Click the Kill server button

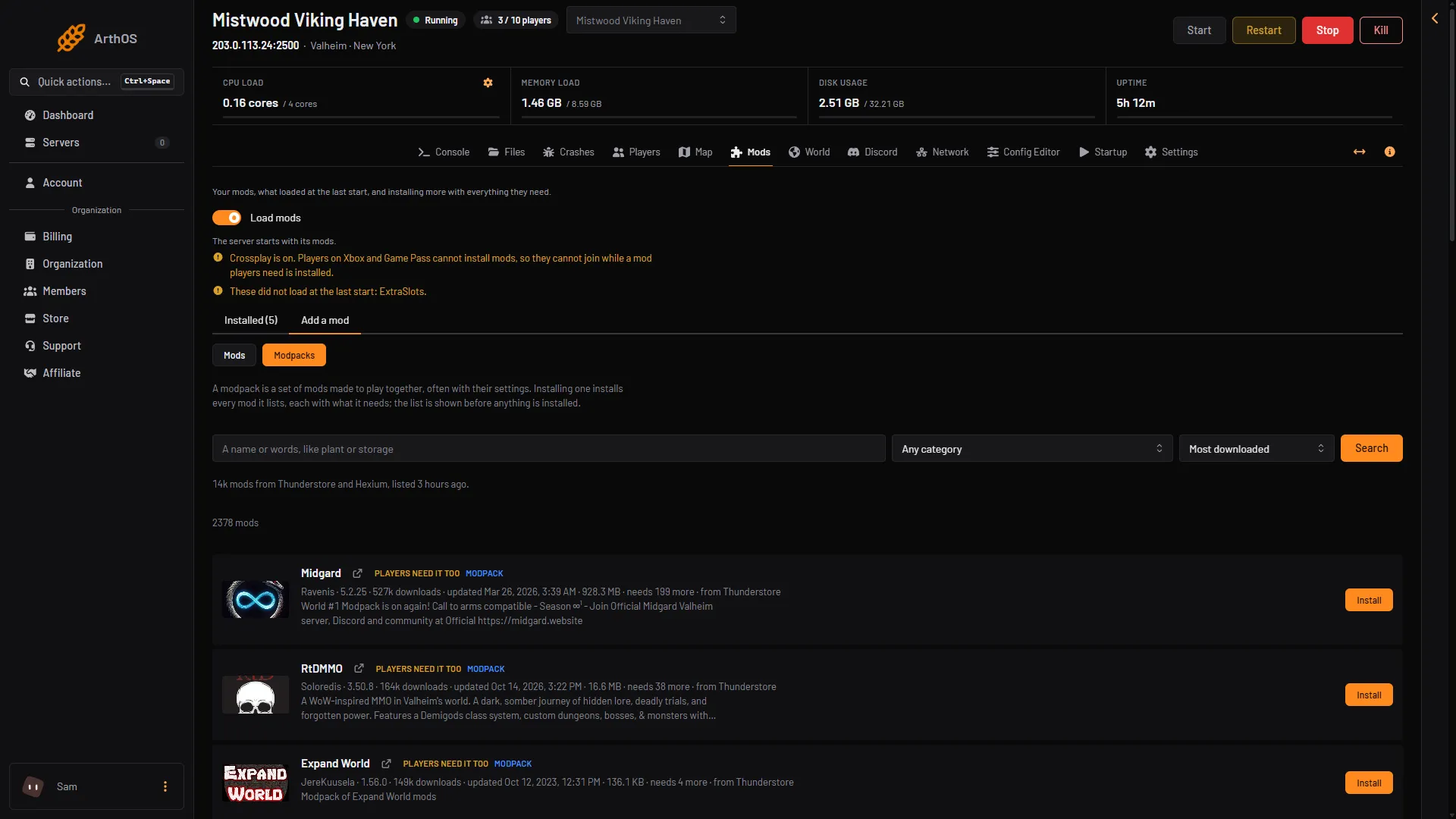(x=1381, y=30)
